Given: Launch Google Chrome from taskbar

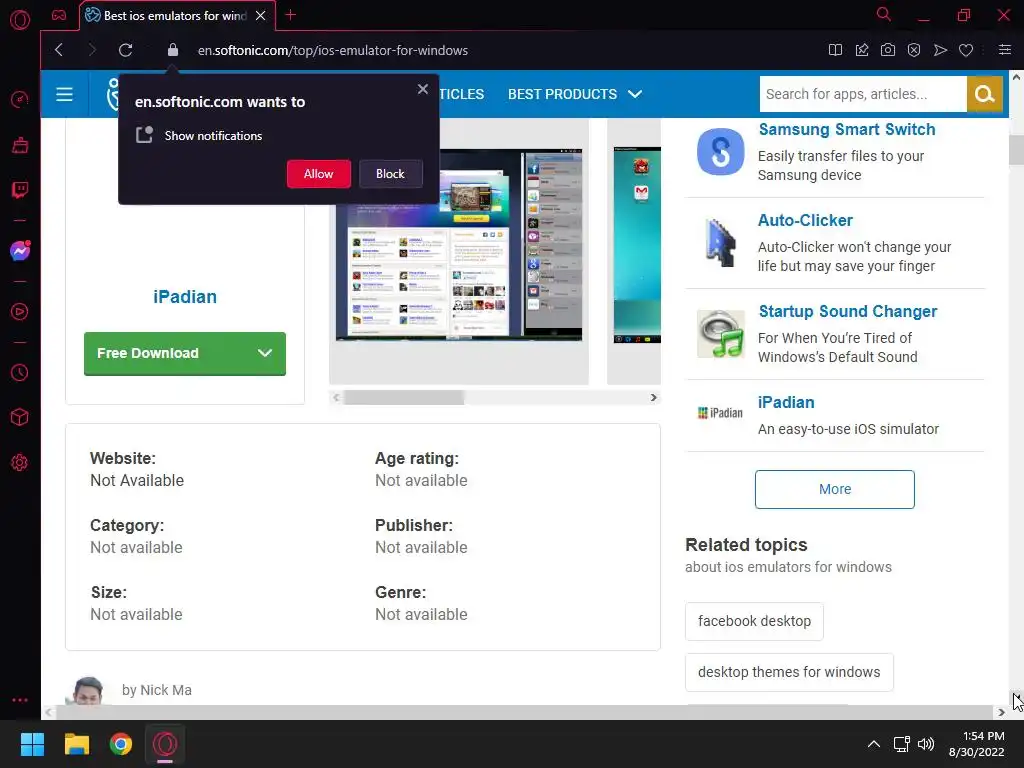Looking at the screenshot, I should (x=121, y=744).
